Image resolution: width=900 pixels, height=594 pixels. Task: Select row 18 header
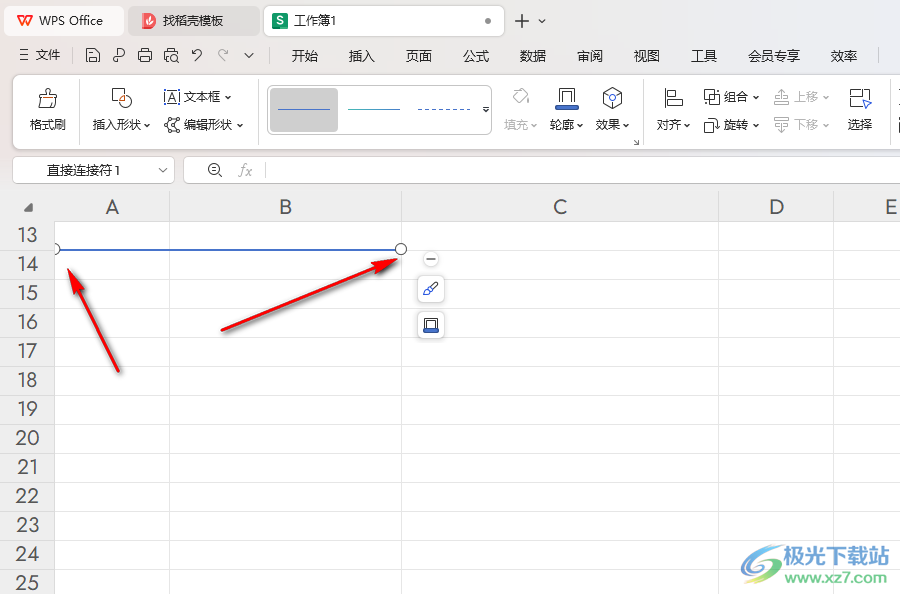27,380
